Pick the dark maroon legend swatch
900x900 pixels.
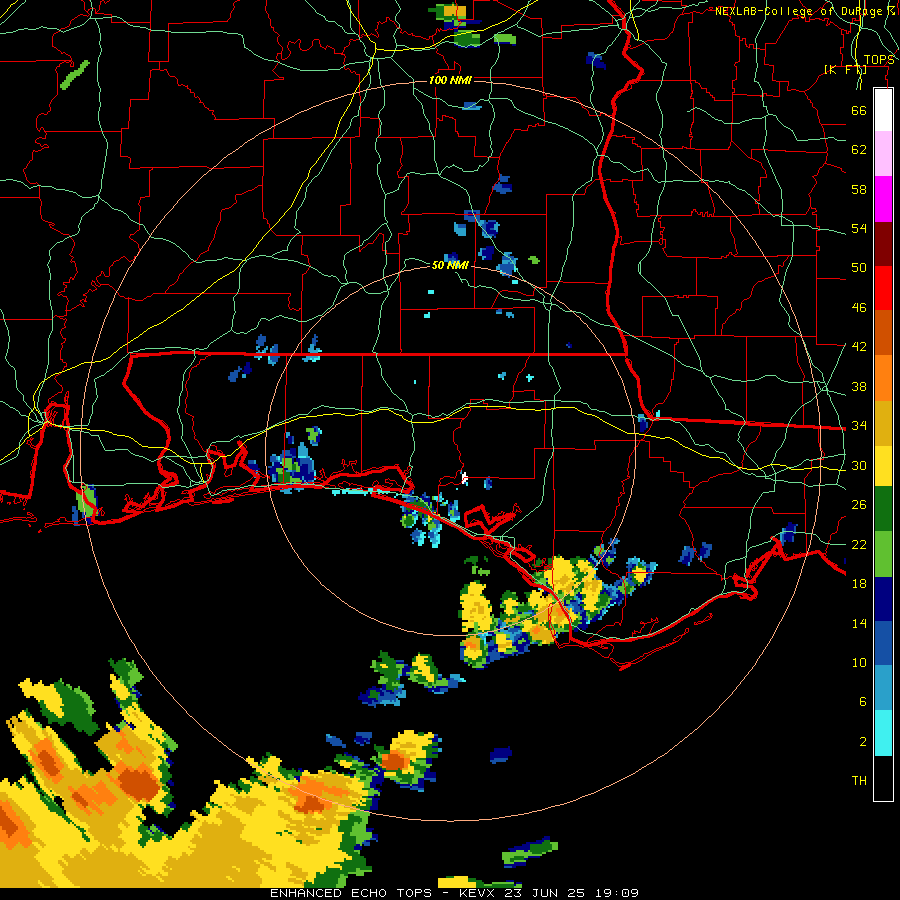883,243
